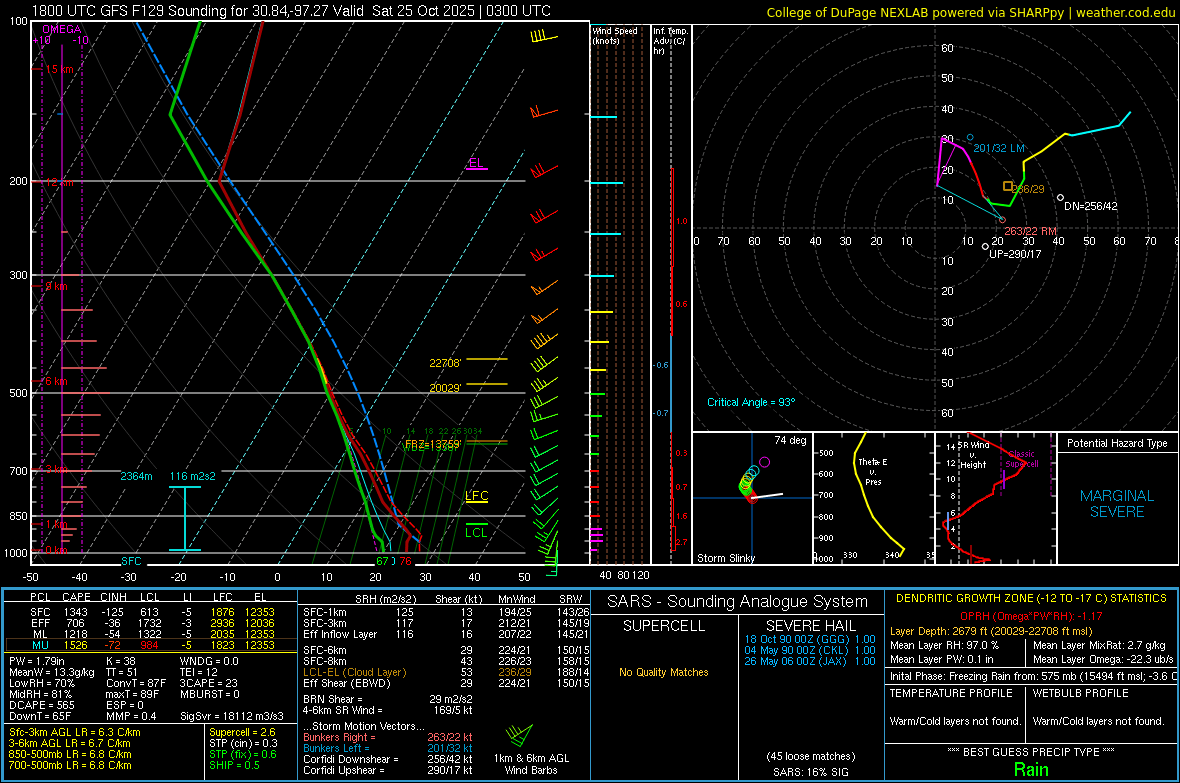Screen dimensions: 1180x783
Task: Click the SFC-1km row in the SRH table
Action: [446, 612]
